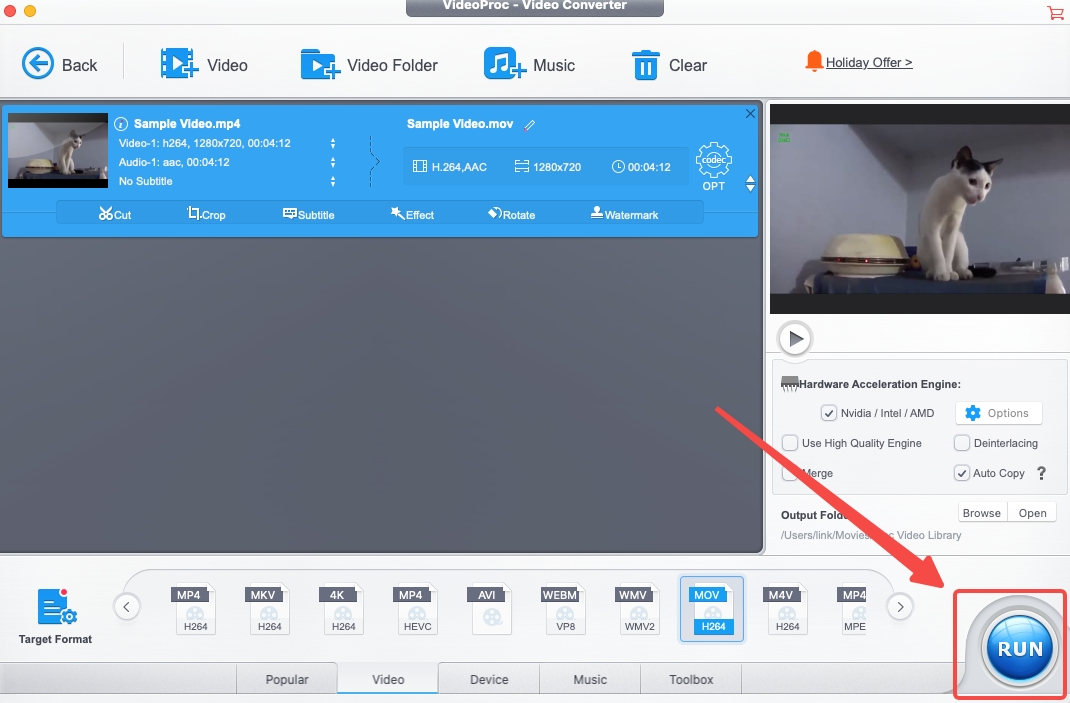Select WEBM VP8 format

[x=563, y=609]
